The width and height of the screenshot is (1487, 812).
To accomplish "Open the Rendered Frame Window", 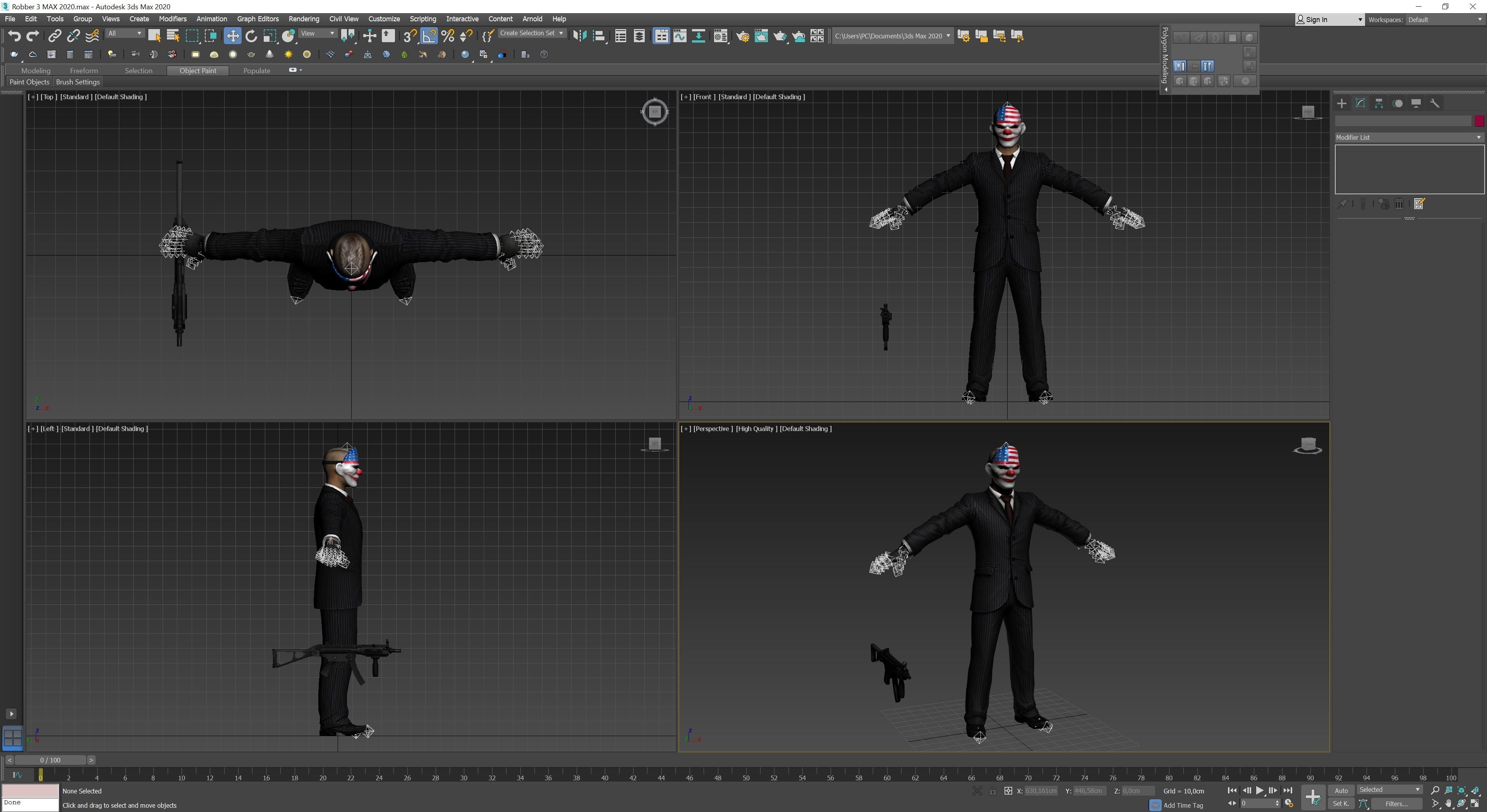I will (x=761, y=36).
